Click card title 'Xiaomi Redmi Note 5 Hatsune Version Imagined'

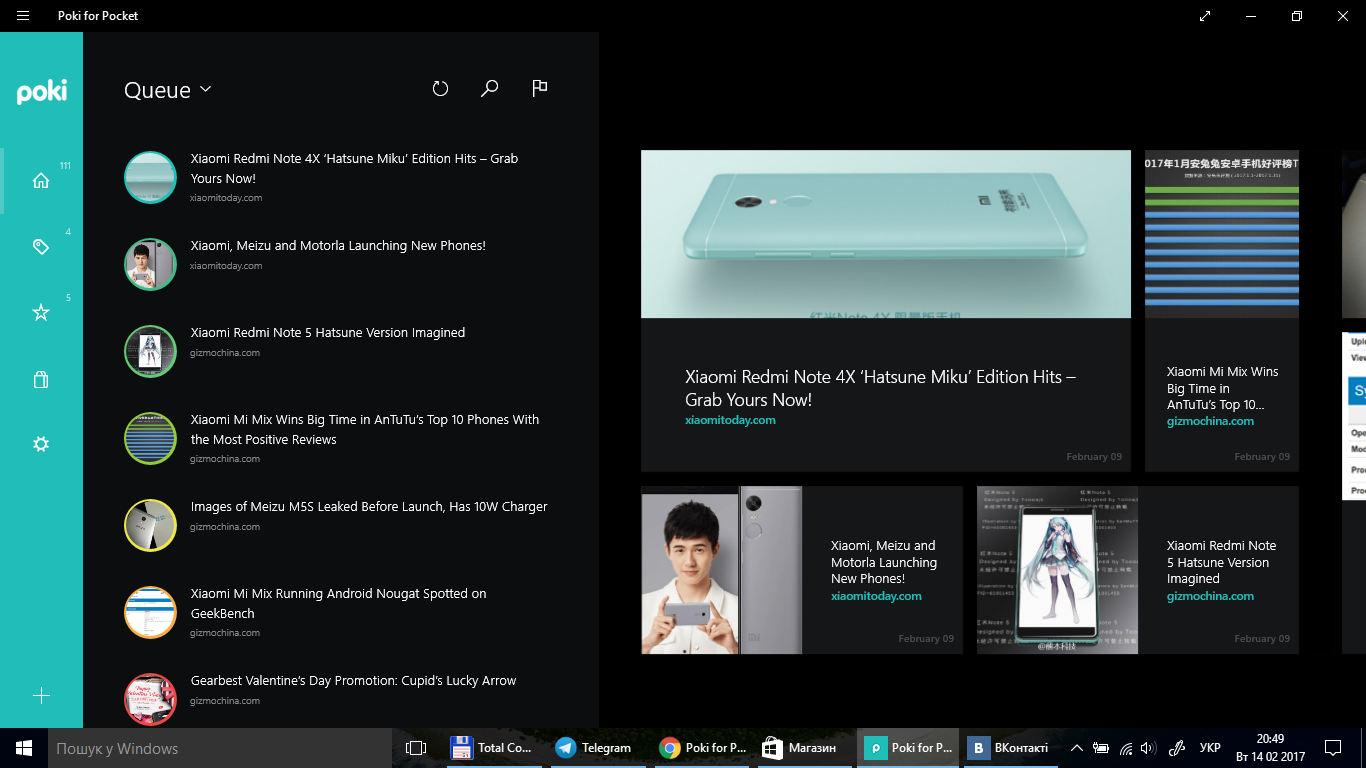tap(1222, 562)
